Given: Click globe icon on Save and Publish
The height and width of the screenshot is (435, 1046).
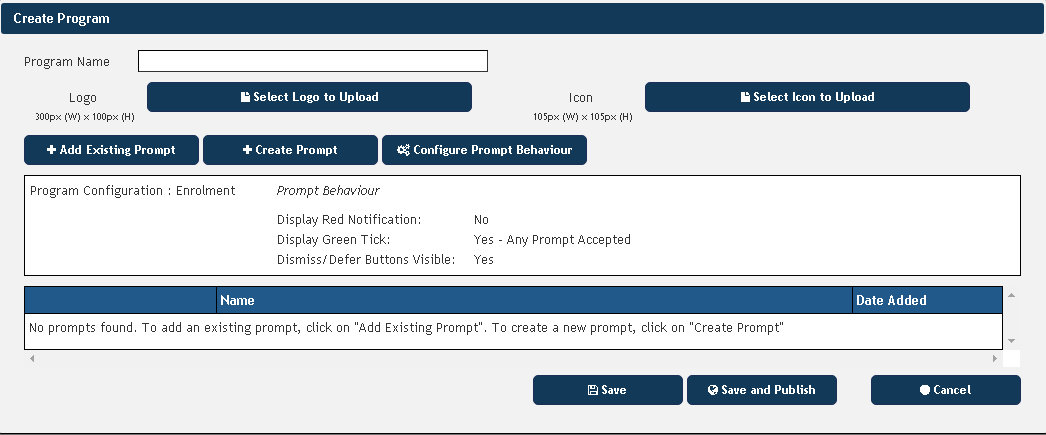Looking at the screenshot, I should click(x=712, y=390).
